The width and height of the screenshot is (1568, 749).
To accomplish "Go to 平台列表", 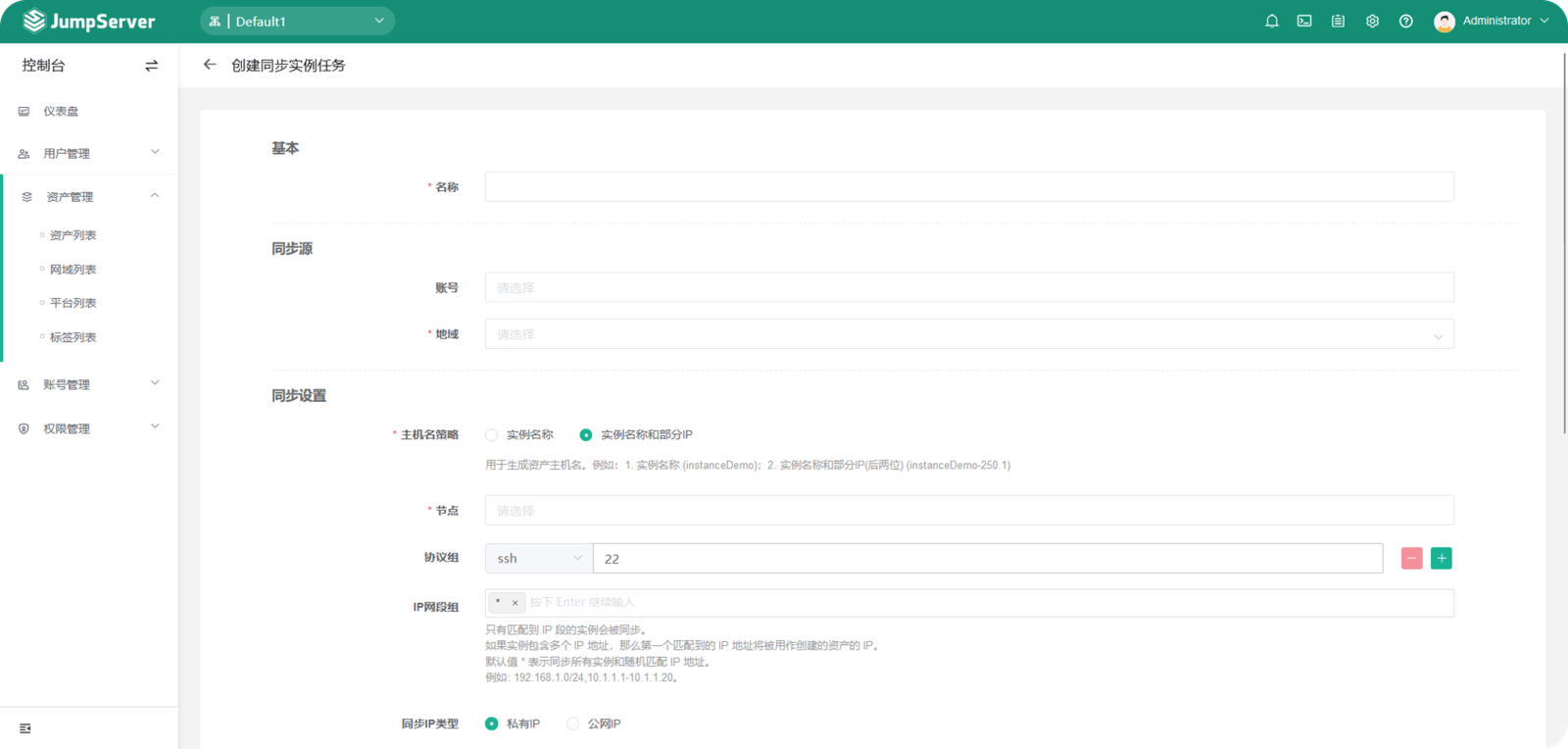I will click(73, 303).
